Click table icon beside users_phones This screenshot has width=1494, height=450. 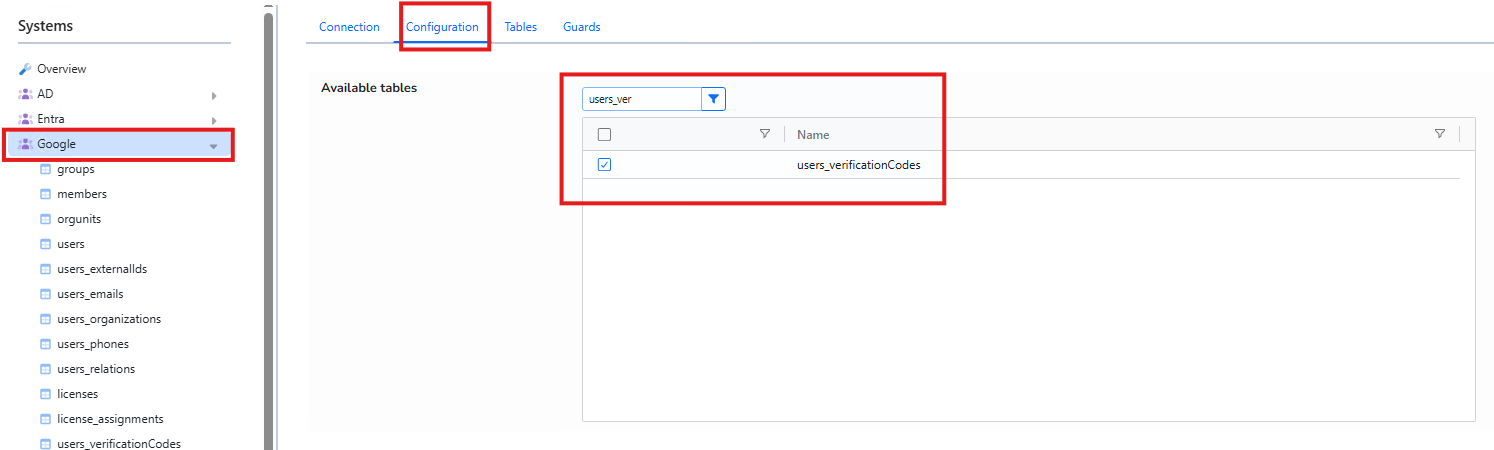pyautogui.click(x=46, y=344)
